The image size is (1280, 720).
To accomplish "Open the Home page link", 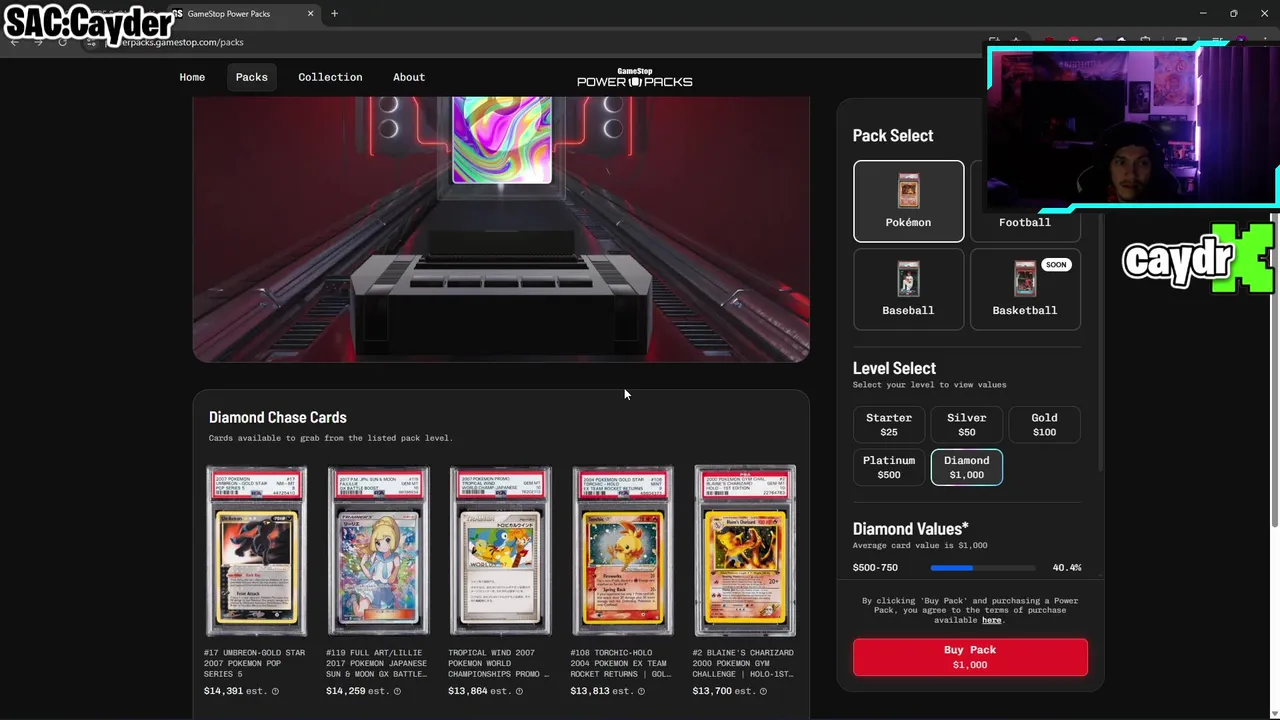I will coord(192,77).
